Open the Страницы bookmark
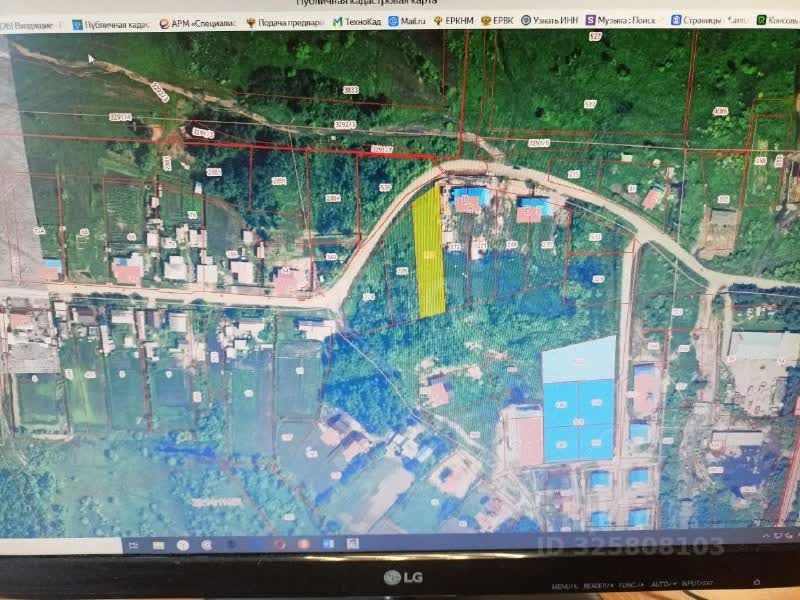 point(710,20)
